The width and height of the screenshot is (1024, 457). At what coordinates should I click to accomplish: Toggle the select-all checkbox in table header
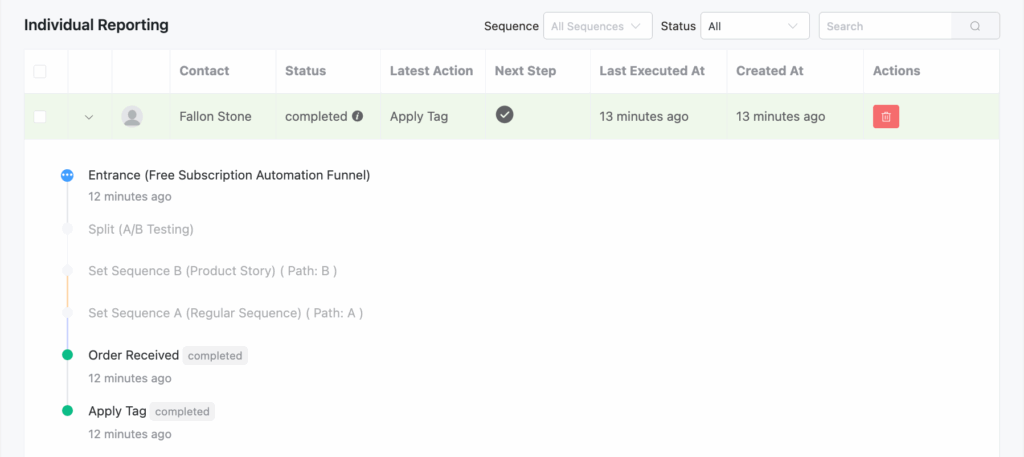(40, 71)
